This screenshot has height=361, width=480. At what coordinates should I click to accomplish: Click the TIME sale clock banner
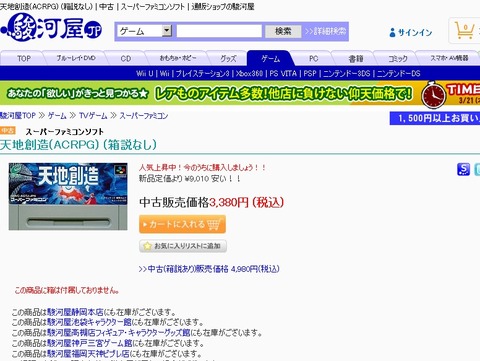(x=450, y=94)
